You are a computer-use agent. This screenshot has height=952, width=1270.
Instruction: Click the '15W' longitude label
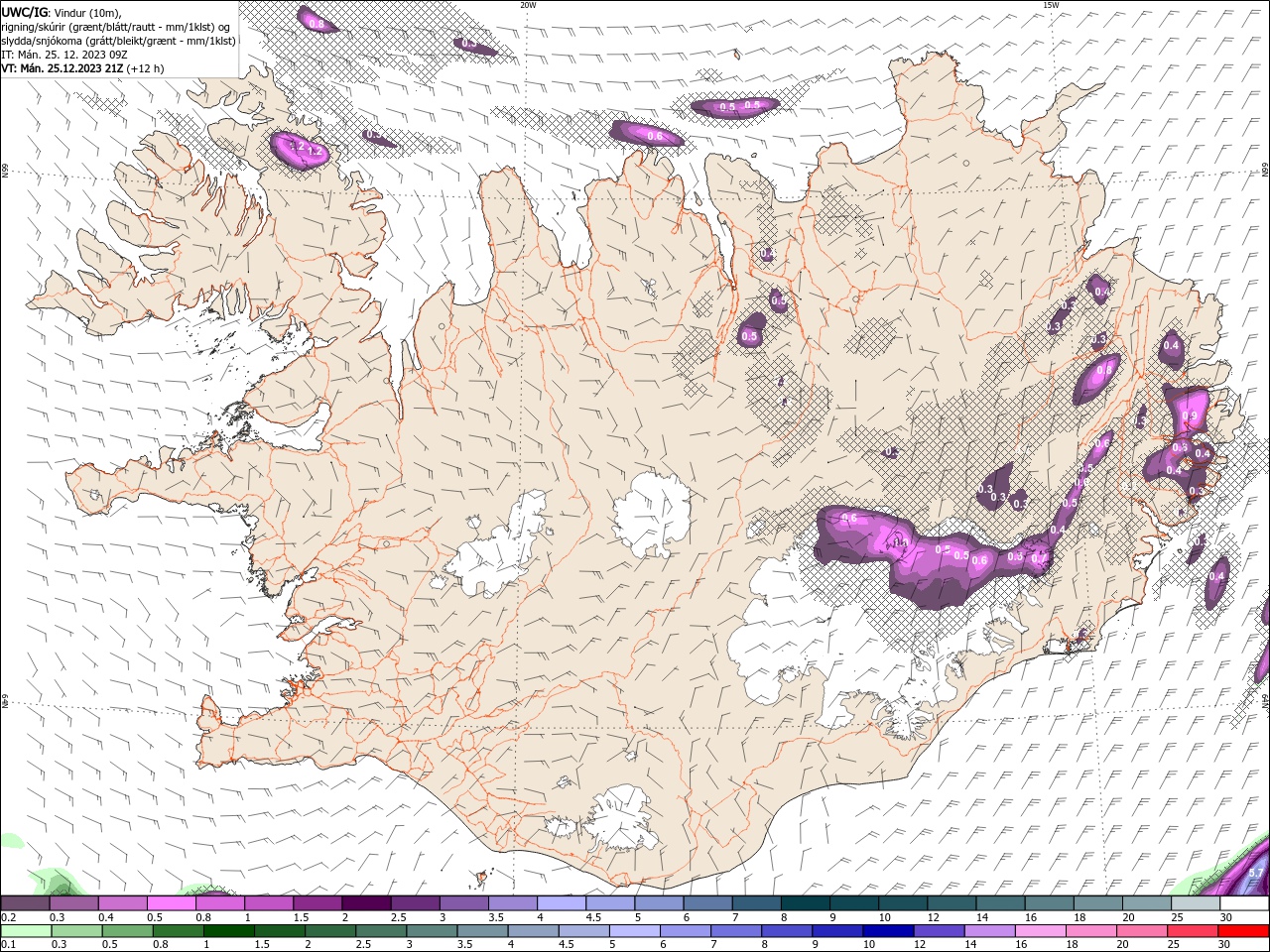pos(1051,5)
